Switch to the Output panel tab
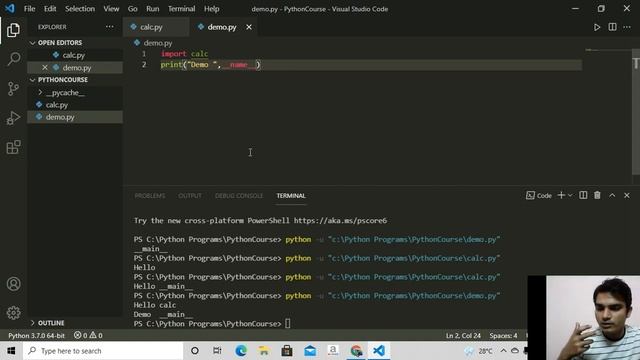640x360 pixels. coord(190,196)
